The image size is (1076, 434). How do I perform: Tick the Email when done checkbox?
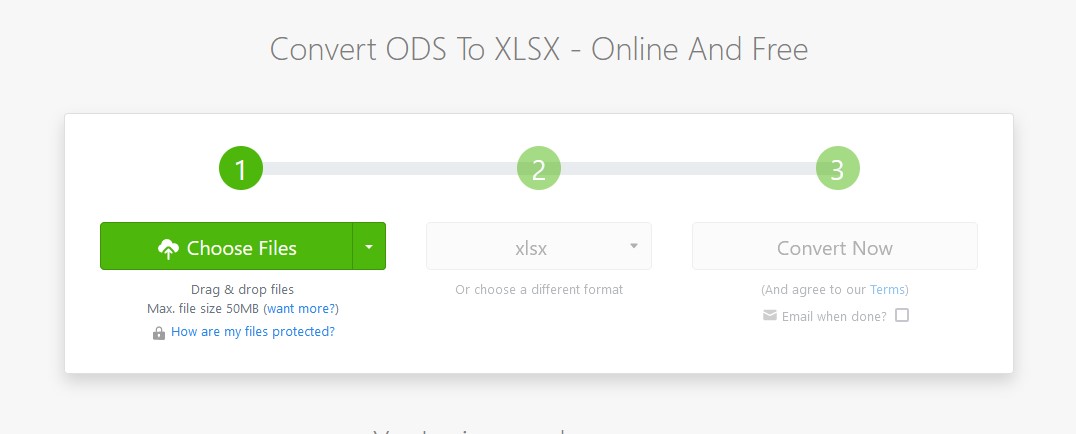902,315
